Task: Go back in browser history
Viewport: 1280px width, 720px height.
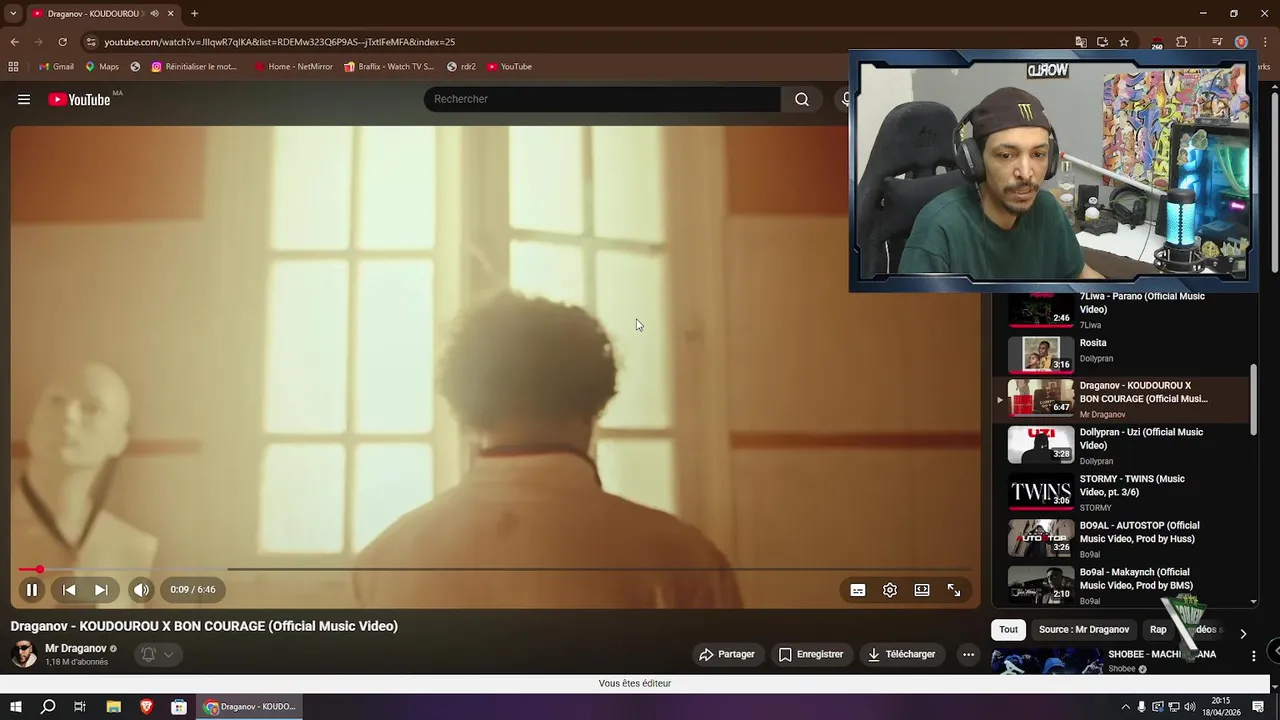Action: pos(14,42)
